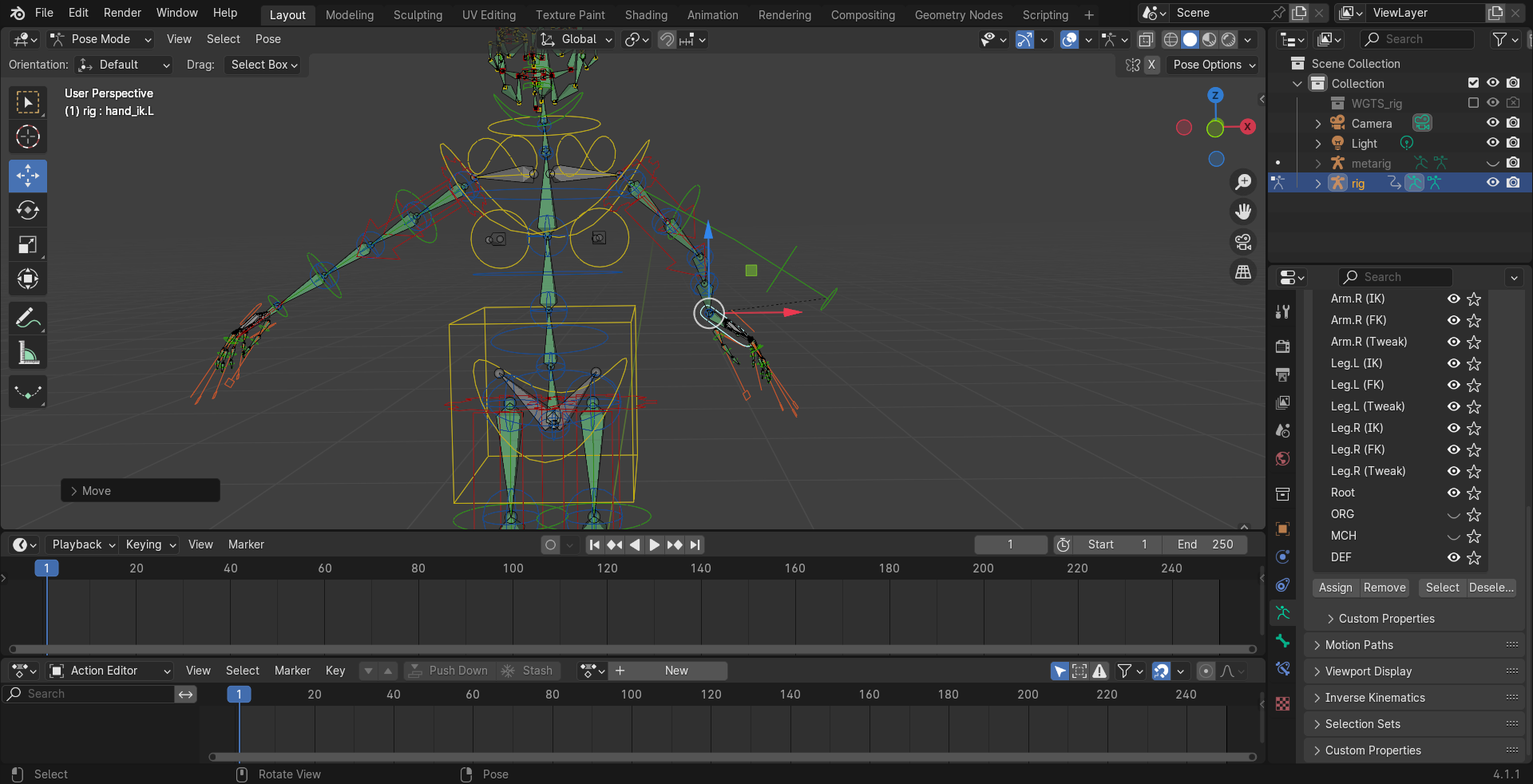The image size is (1533, 784).
Task: Show the ORG bone collection
Action: (x=1454, y=514)
